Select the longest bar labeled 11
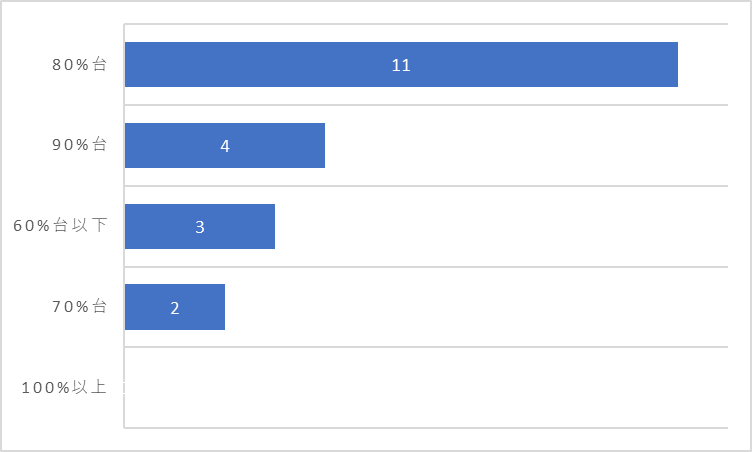Screen dimensions: 752x452 401,64
